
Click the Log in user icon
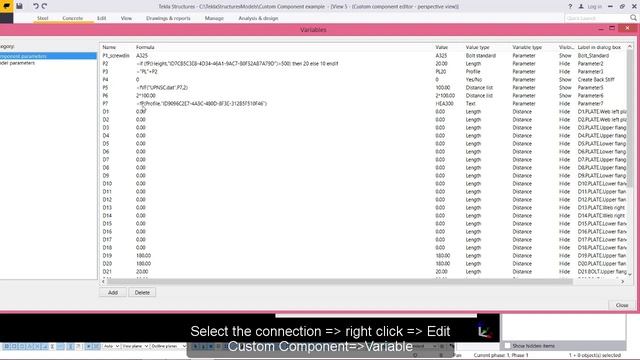(x=581, y=7)
